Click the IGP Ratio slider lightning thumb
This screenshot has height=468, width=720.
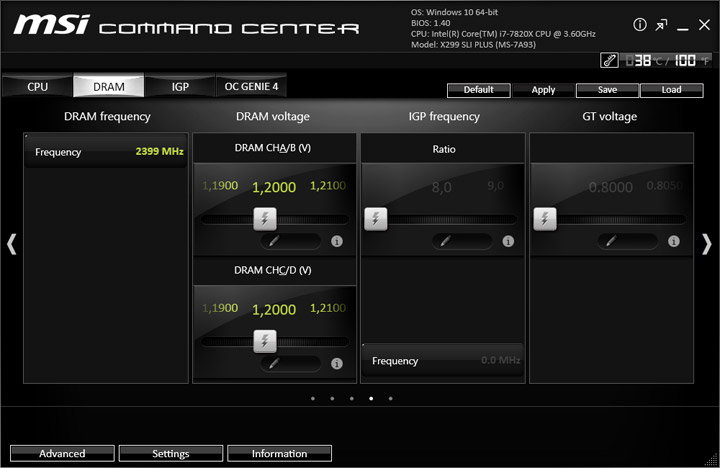pos(376,219)
